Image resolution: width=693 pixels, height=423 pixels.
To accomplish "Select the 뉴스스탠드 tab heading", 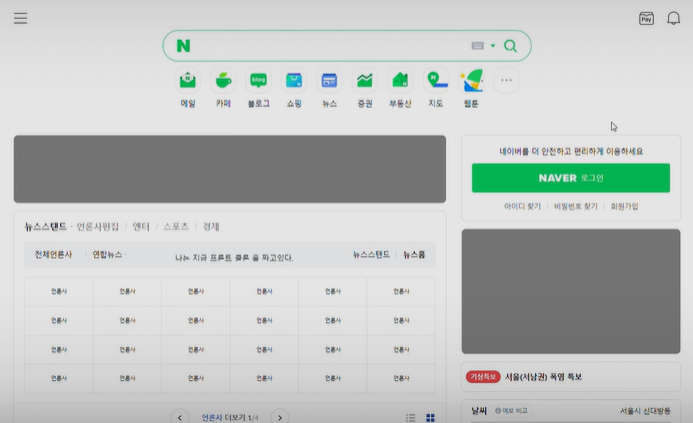I will click(x=46, y=227).
